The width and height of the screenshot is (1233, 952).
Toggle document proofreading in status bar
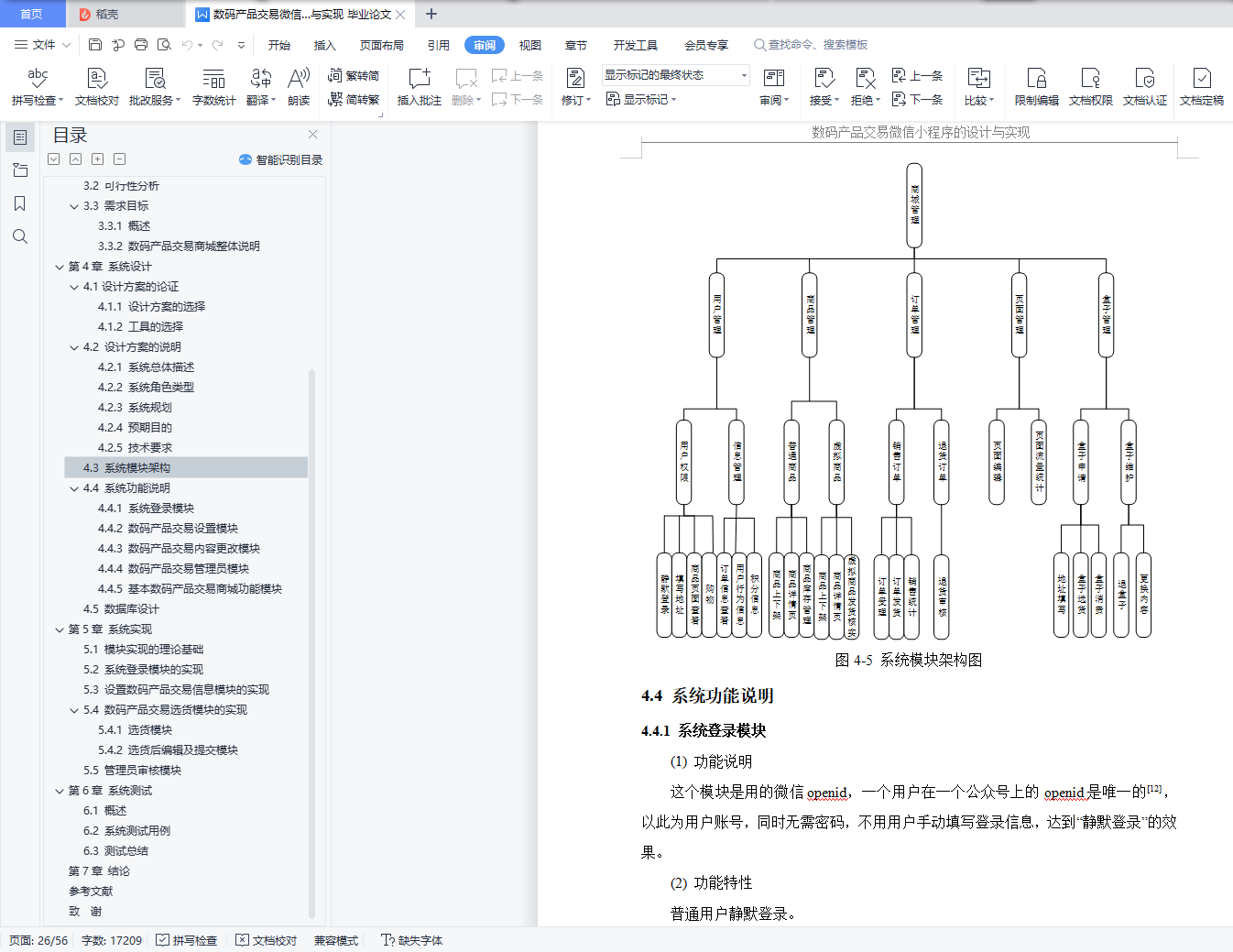(267, 940)
